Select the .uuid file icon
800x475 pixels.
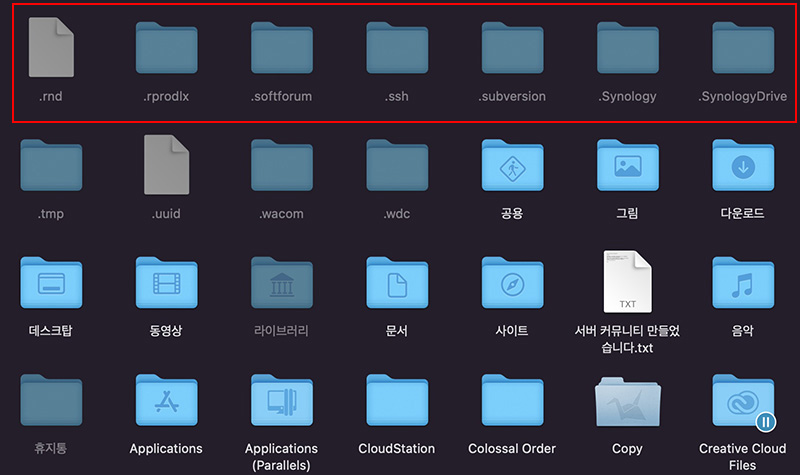pyautogui.click(x=166, y=165)
